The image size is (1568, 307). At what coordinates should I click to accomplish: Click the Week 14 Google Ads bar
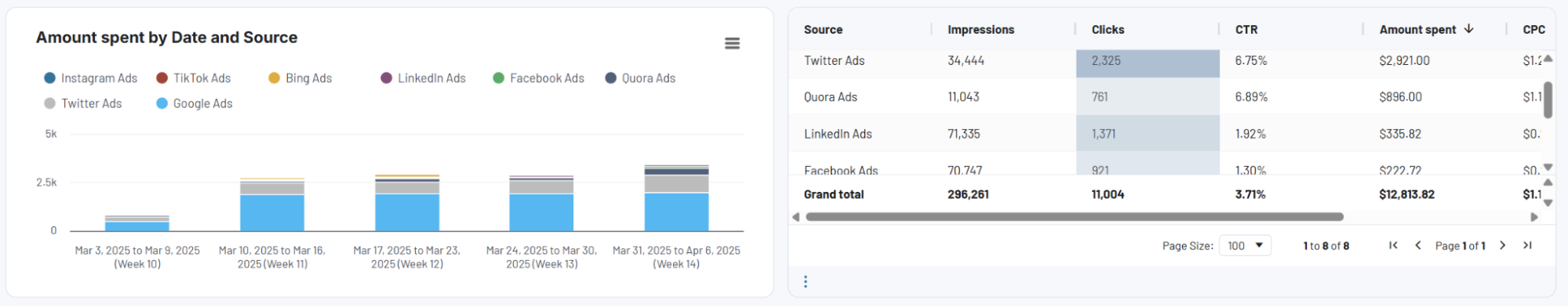click(x=676, y=211)
